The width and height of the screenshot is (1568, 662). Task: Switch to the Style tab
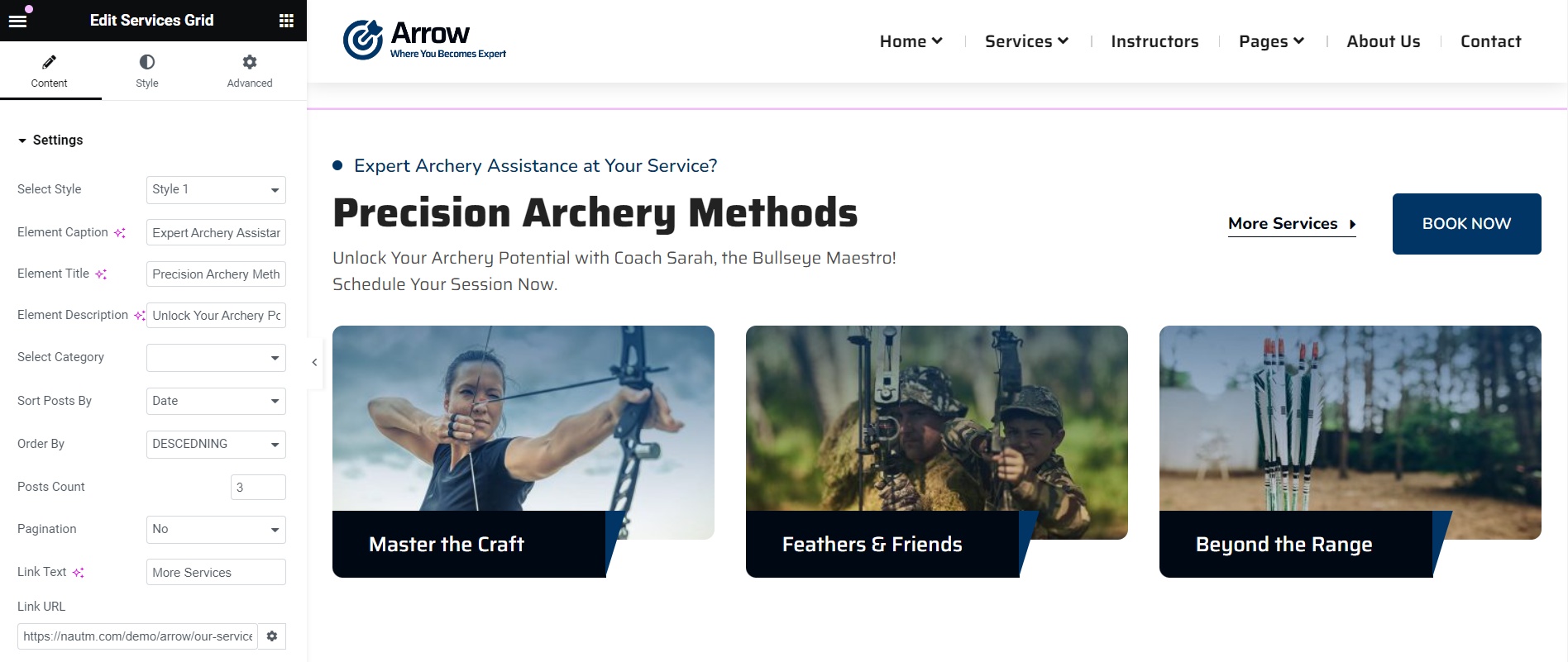(147, 71)
